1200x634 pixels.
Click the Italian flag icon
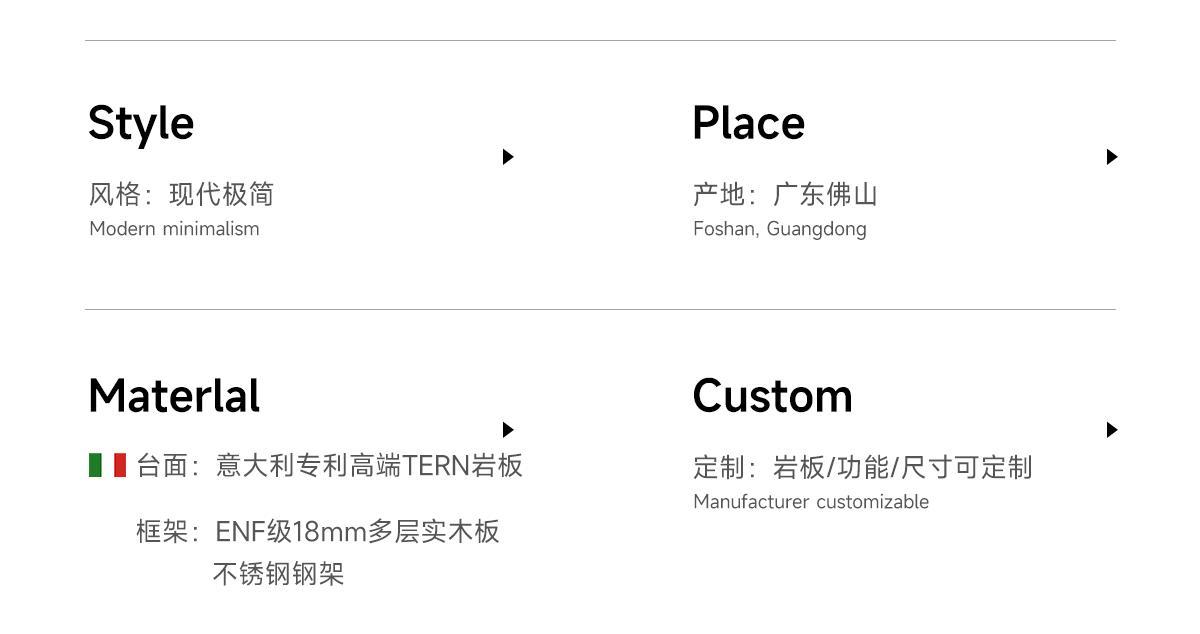coord(107,465)
